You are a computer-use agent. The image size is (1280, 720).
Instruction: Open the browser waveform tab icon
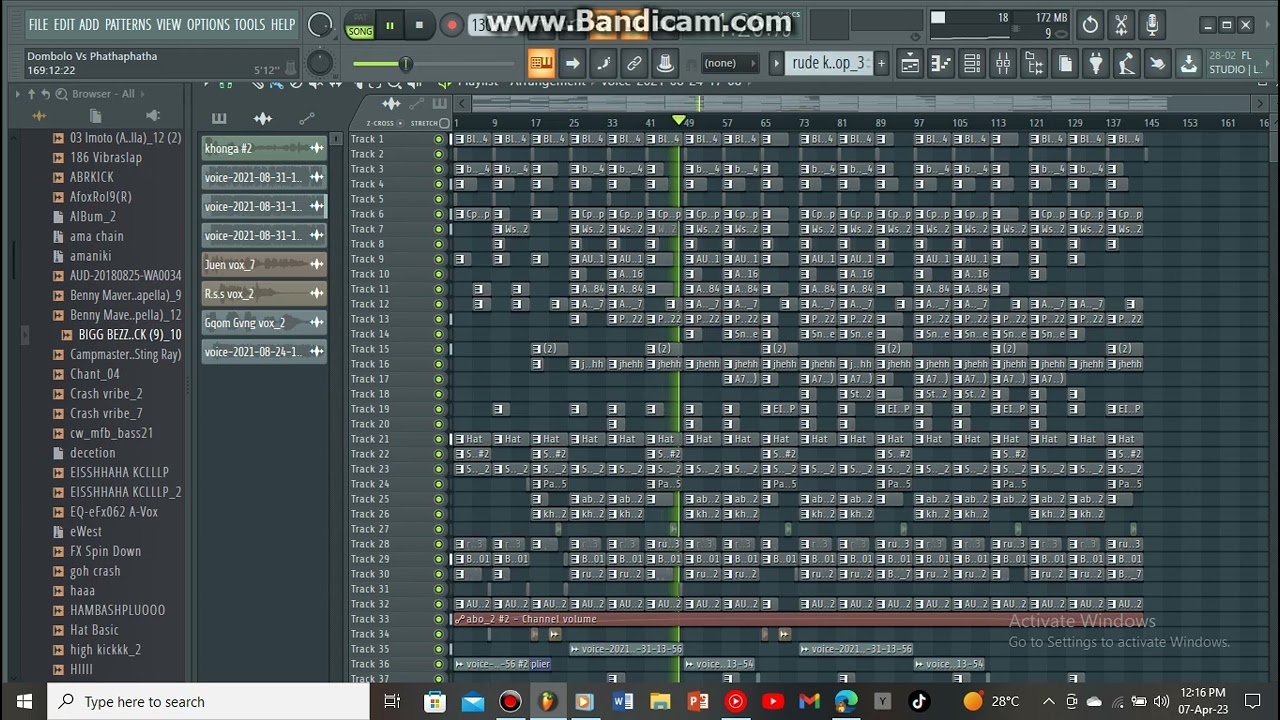coord(39,116)
